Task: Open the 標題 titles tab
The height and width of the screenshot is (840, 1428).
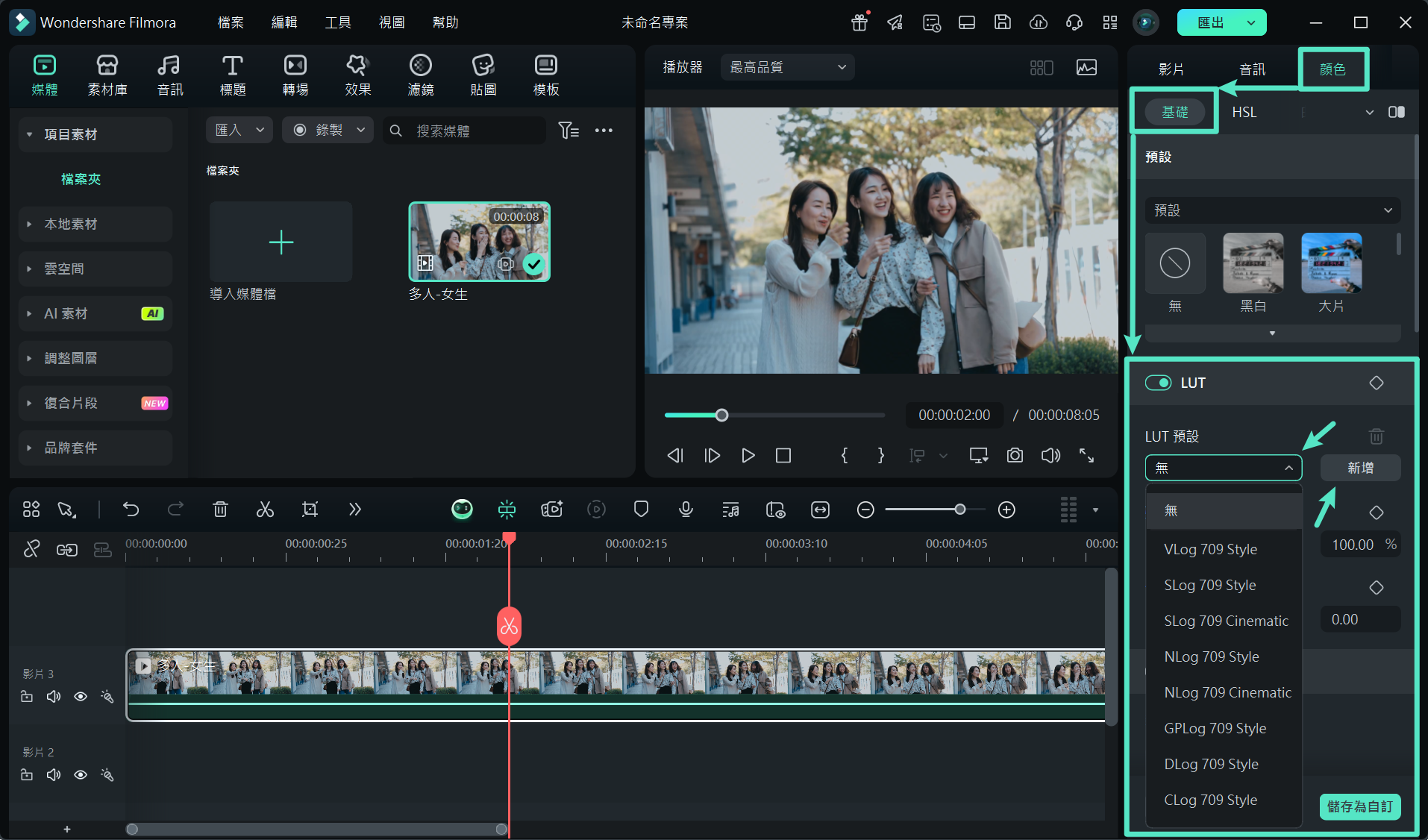Action: [x=232, y=75]
